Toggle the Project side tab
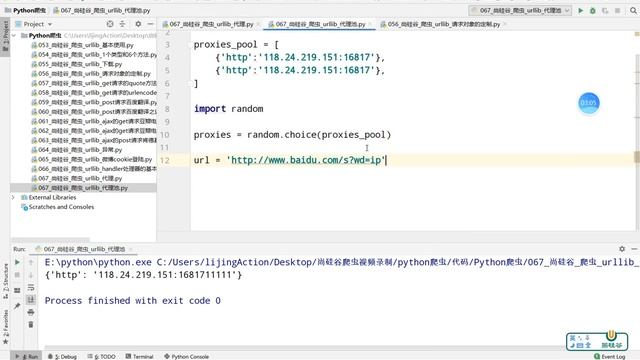The width and height of the screenshot is (640, 360). click(5, 36)
